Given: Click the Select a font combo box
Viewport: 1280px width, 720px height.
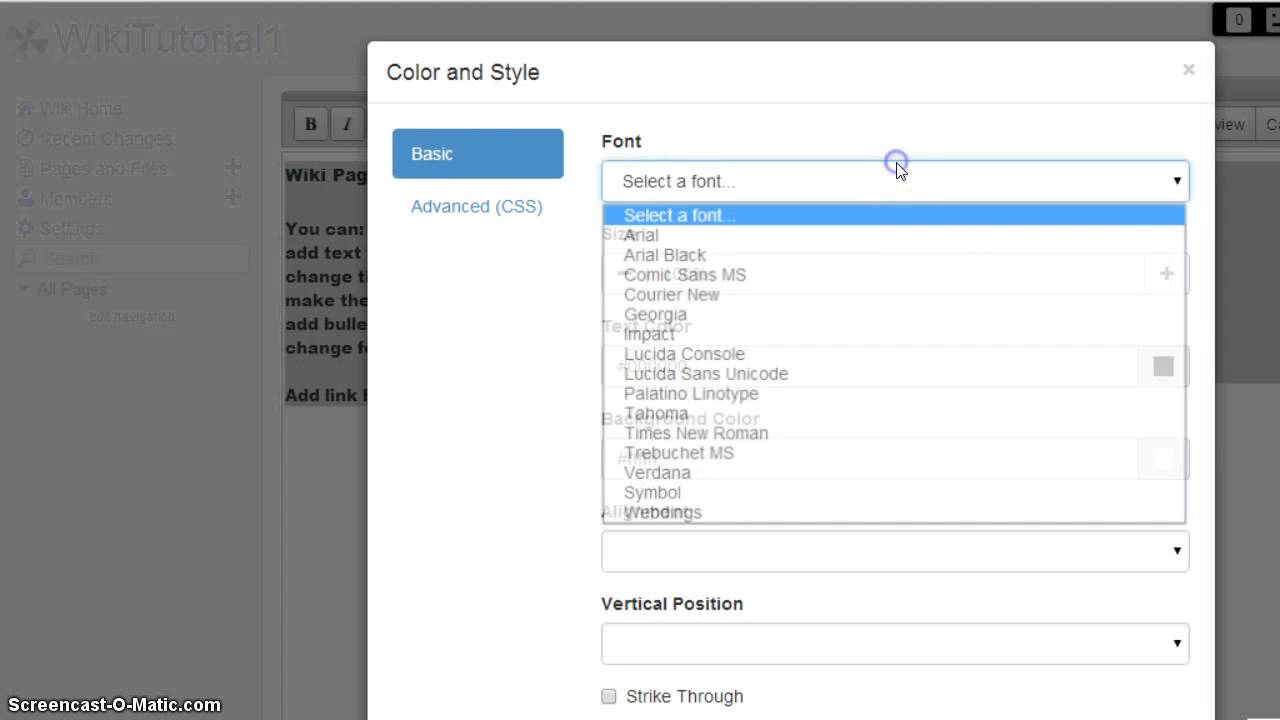Looking at the screenshot, I should point(894,181).
